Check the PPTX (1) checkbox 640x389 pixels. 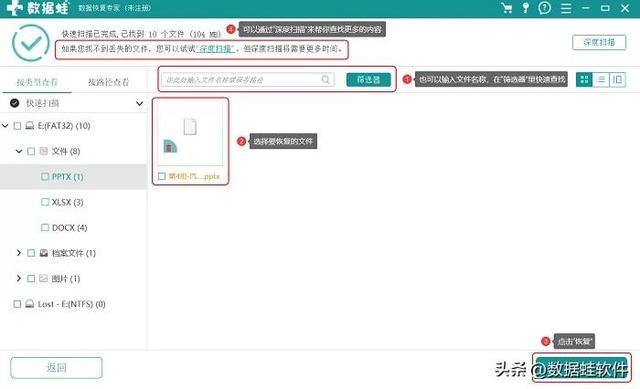click(x=45, y=177)
